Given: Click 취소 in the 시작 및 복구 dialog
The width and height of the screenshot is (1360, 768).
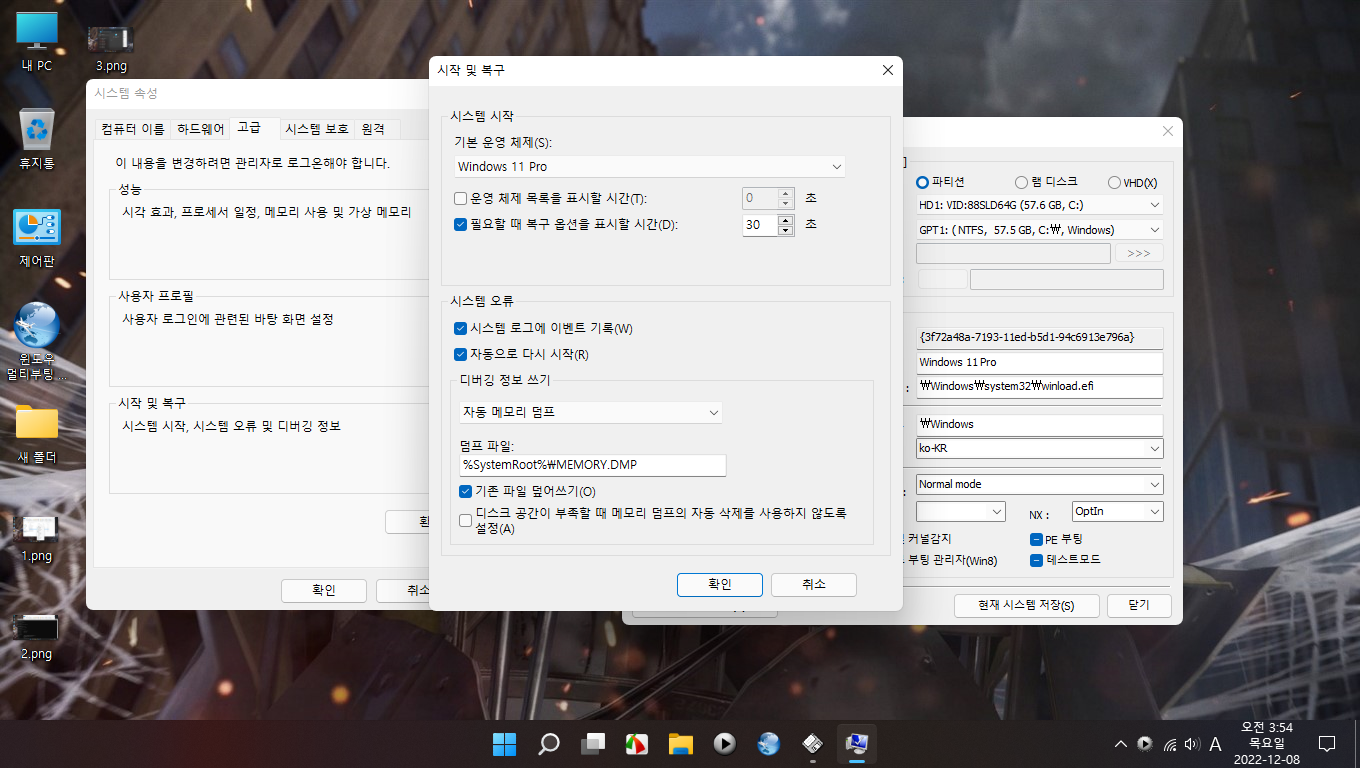Looking at the screenshot, I should 814,585.
